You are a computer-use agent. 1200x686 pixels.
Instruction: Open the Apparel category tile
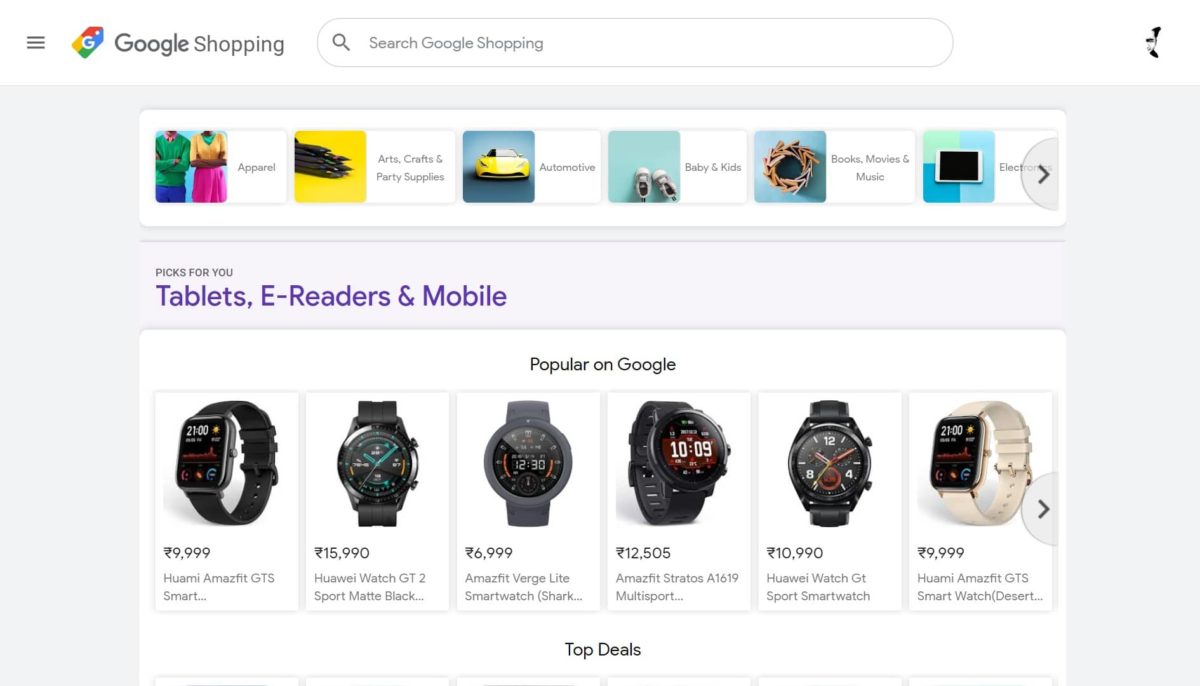pyautogui.click(x=219, y=167)
